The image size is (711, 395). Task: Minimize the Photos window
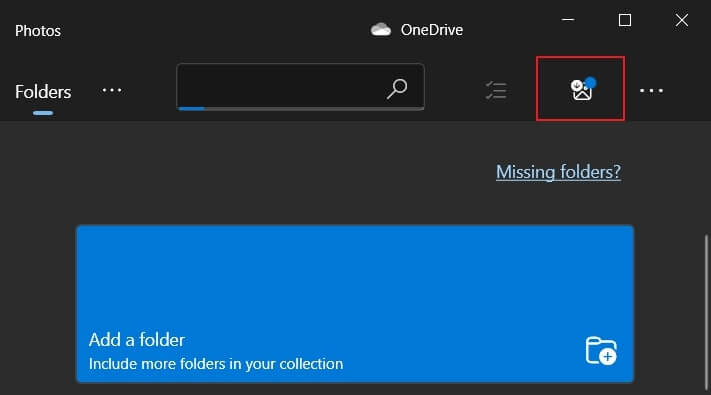[568, 20]
